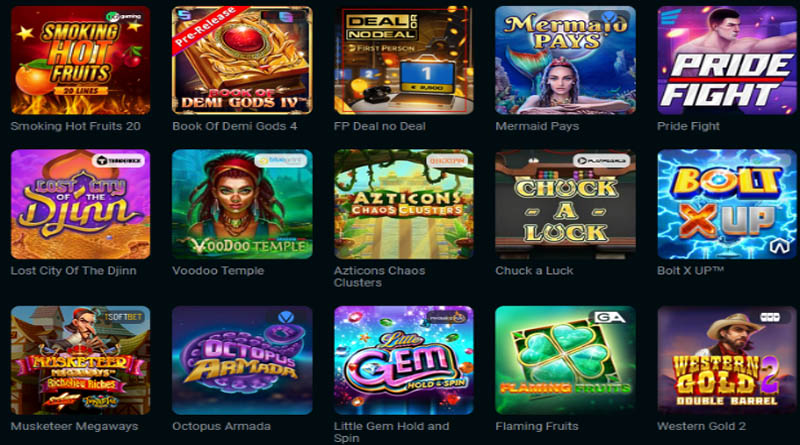Launch the Musketeer Megaways game thumbnail

[81, 360]
